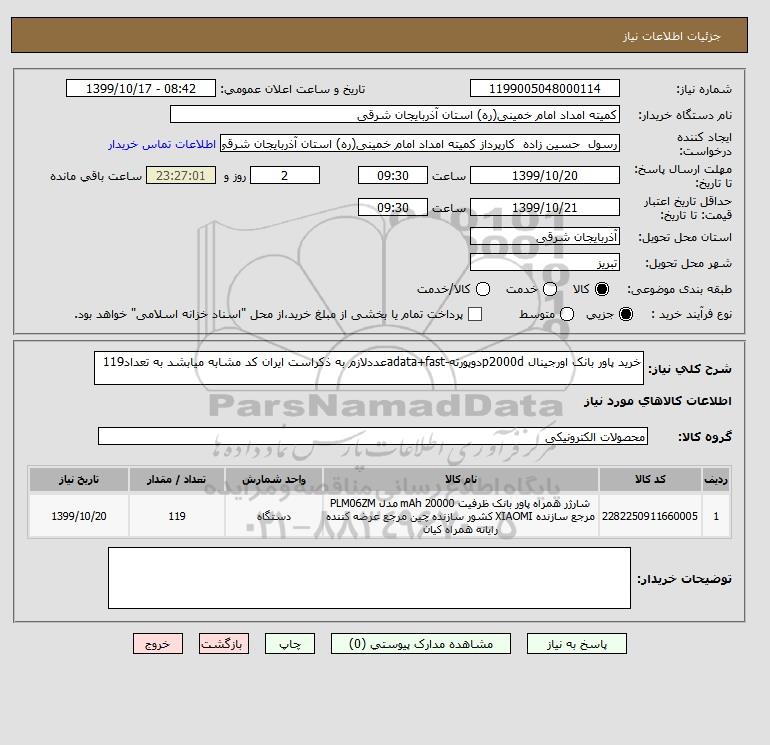
Task: Click the نام کالا column header
Action: 461,479
